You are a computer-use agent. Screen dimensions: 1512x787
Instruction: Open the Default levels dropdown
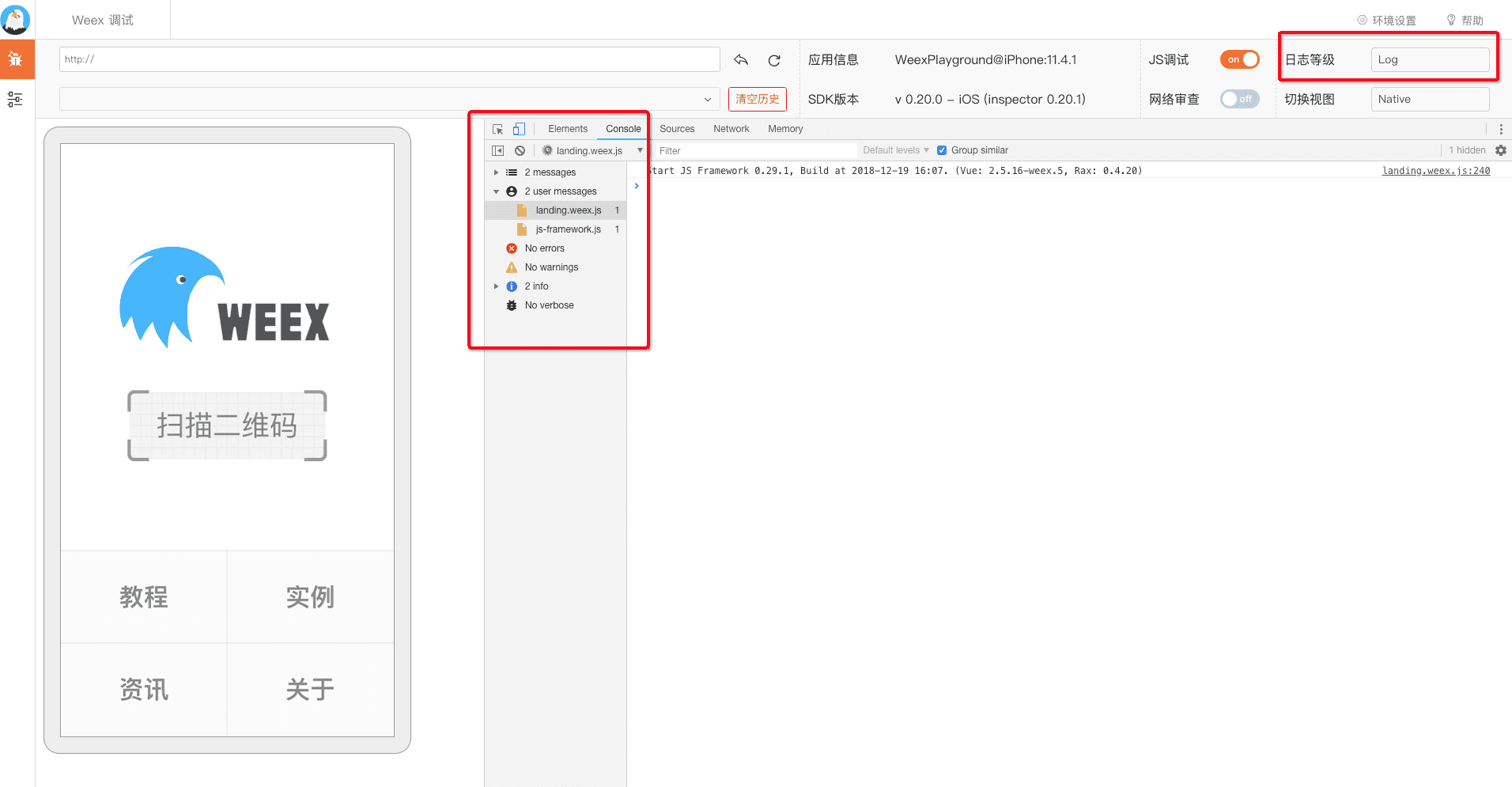896,150
